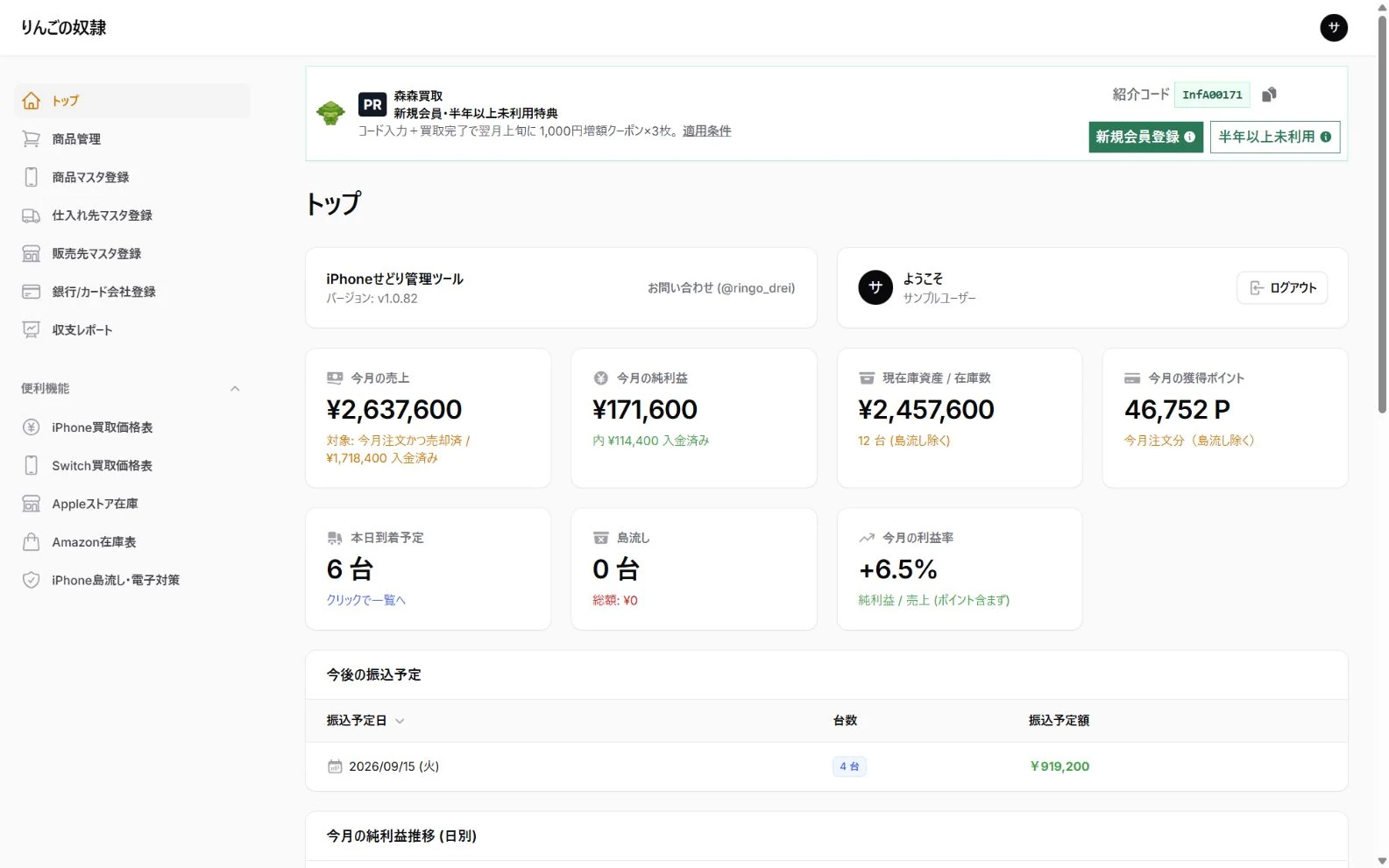Open 商品管理 in the sidebar

coord(132,139)
